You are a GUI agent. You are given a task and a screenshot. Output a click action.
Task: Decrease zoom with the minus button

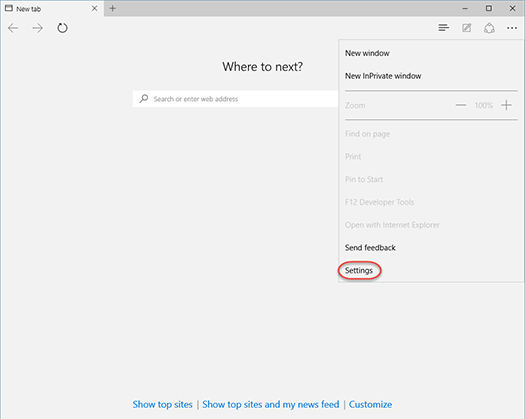[461, 105]
